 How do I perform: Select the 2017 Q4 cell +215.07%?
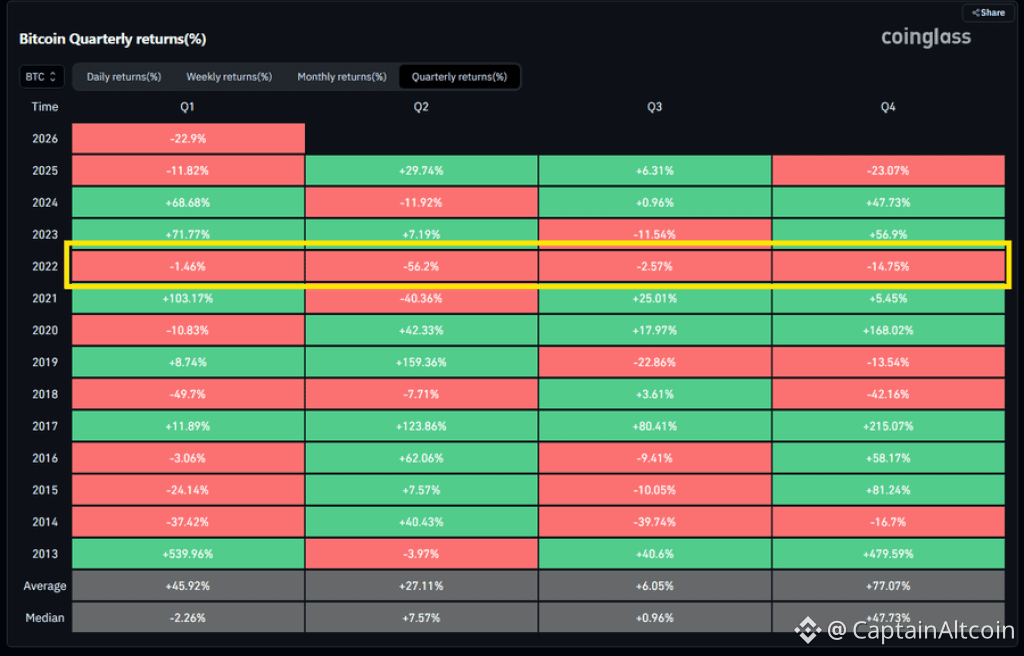(x=888, y=426)
